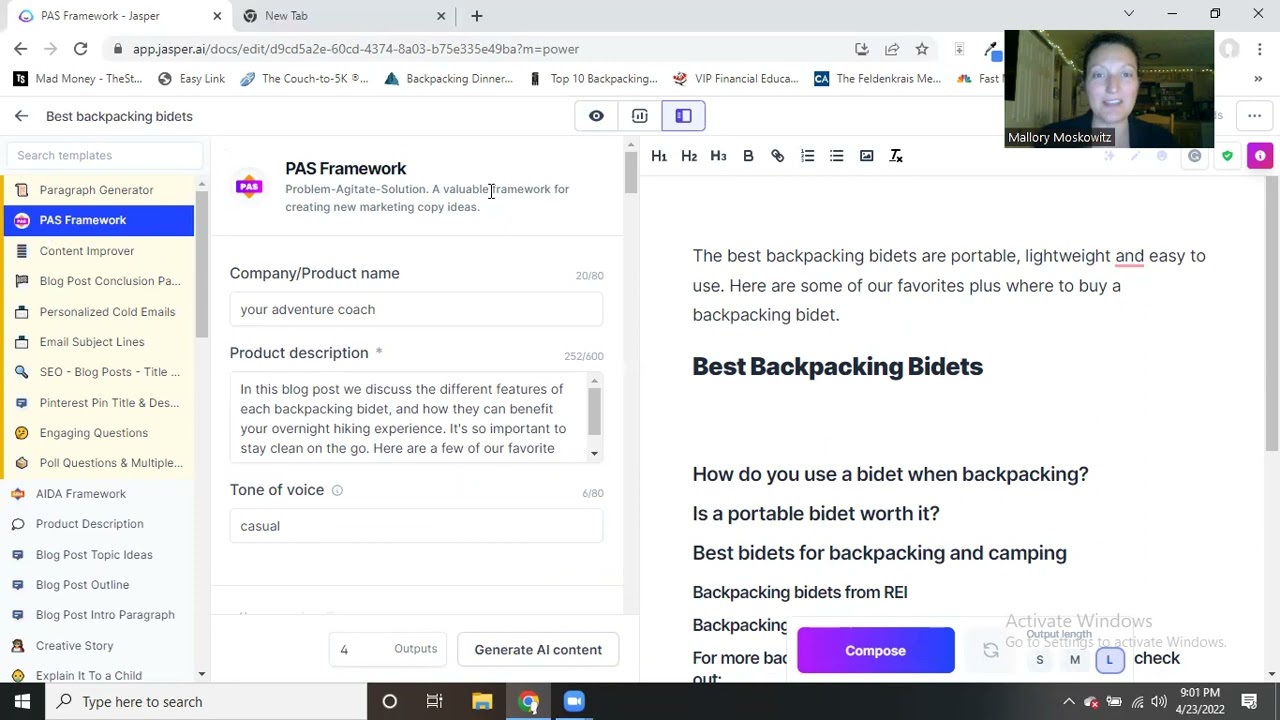Switch to focus mode with the eye icon
The image size is (1280, 720).
pos(596,116)
